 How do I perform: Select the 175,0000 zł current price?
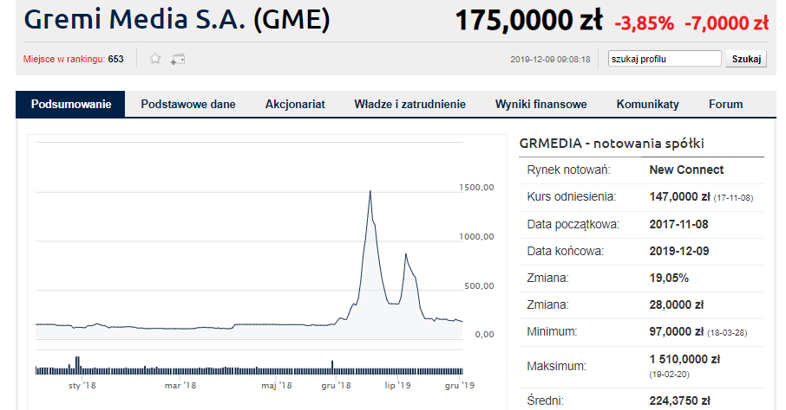pos(528,21)
